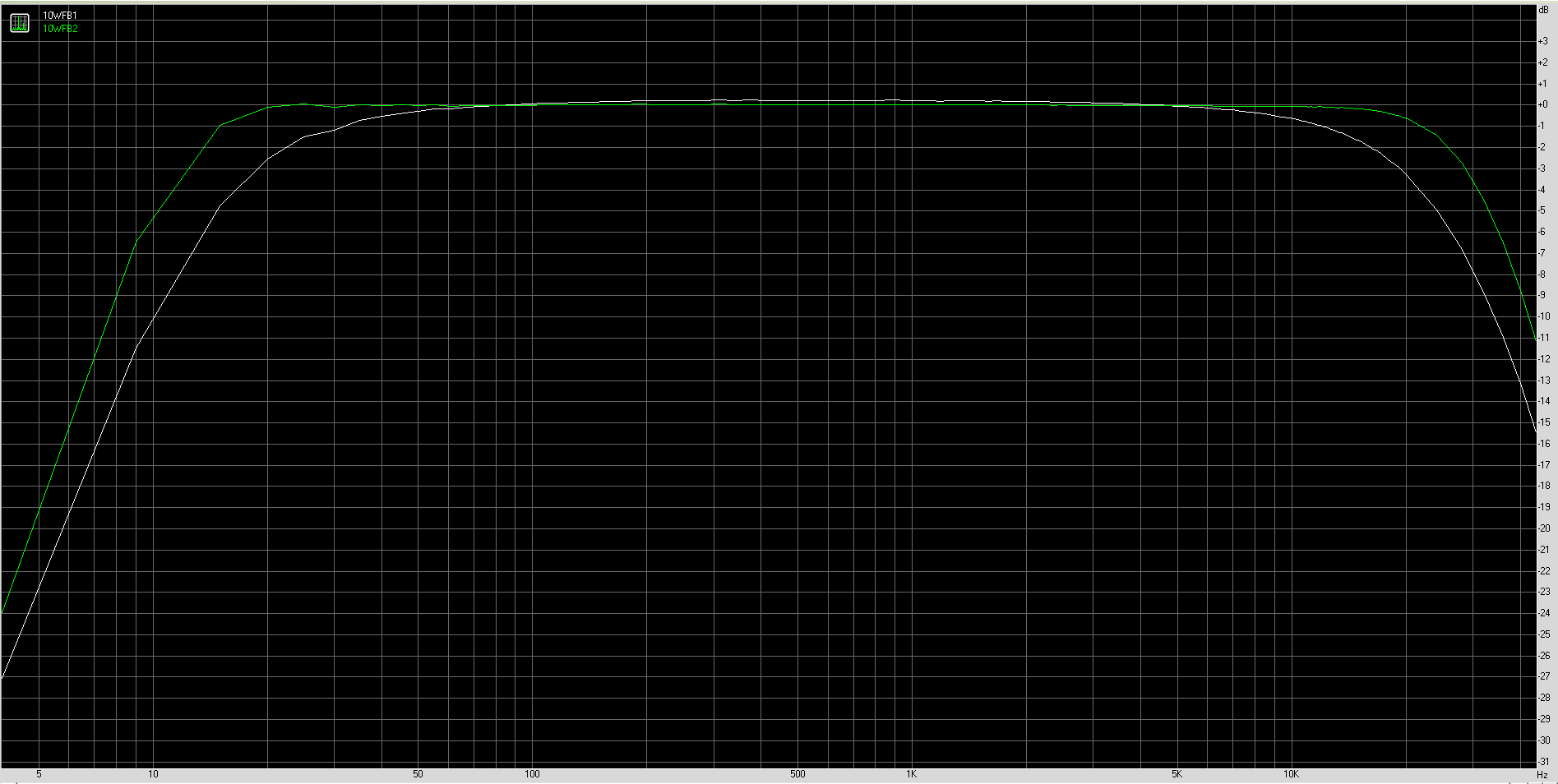
Task: Click the -24 value on dB scale
Action: click(1543, 613)
